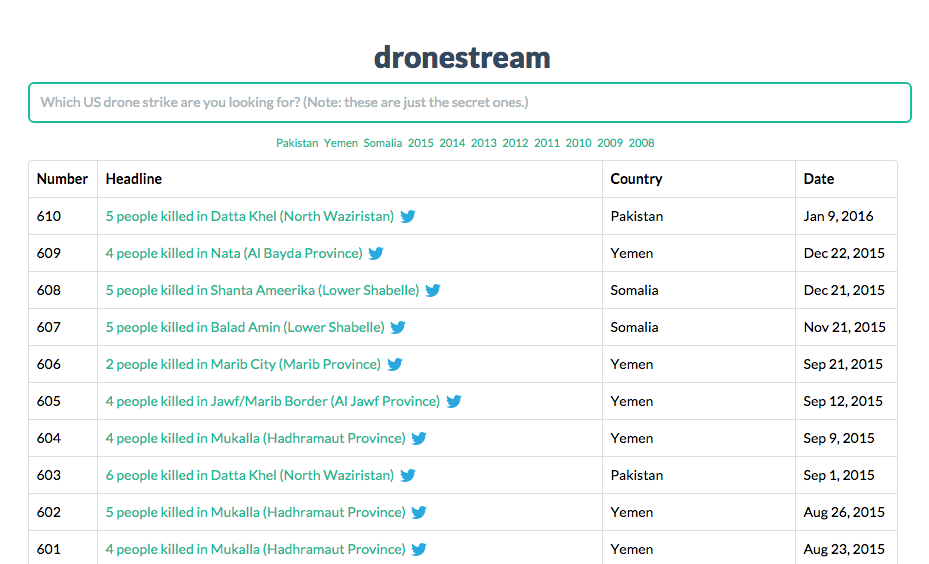Image resolution: width=929 pixels, height=564 pixels.
Task: Show strikes from 2012
Action: tap(515, 143)
